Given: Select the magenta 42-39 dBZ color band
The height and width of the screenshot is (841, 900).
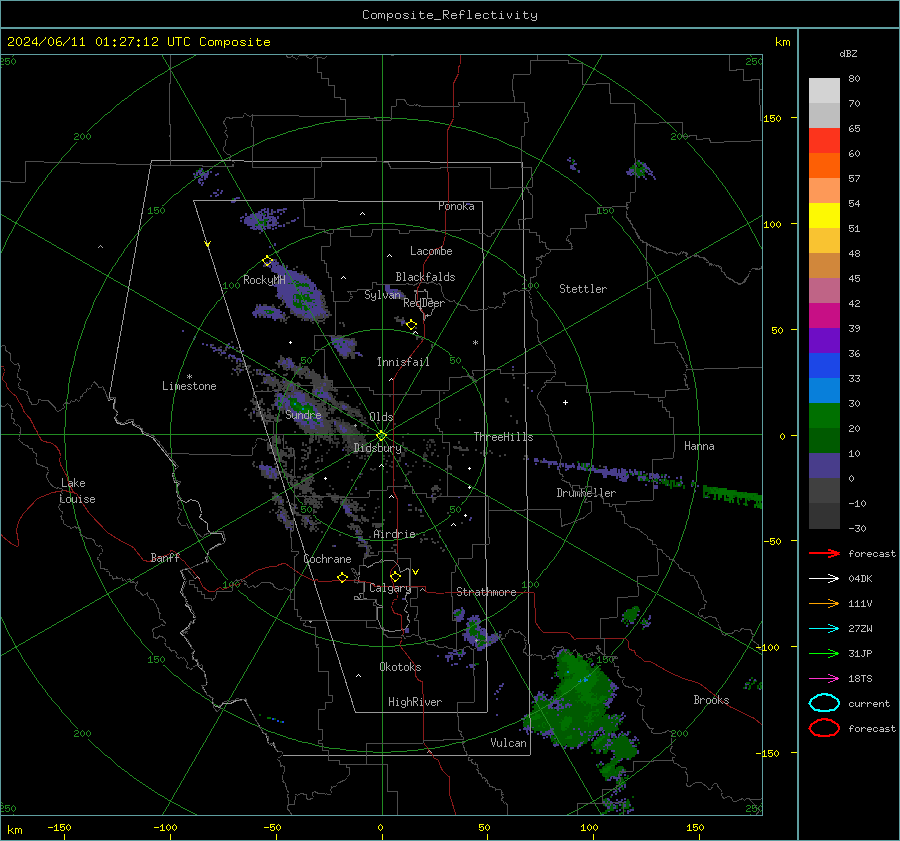Looking at the screenshot, I should (x=824, y=316).
